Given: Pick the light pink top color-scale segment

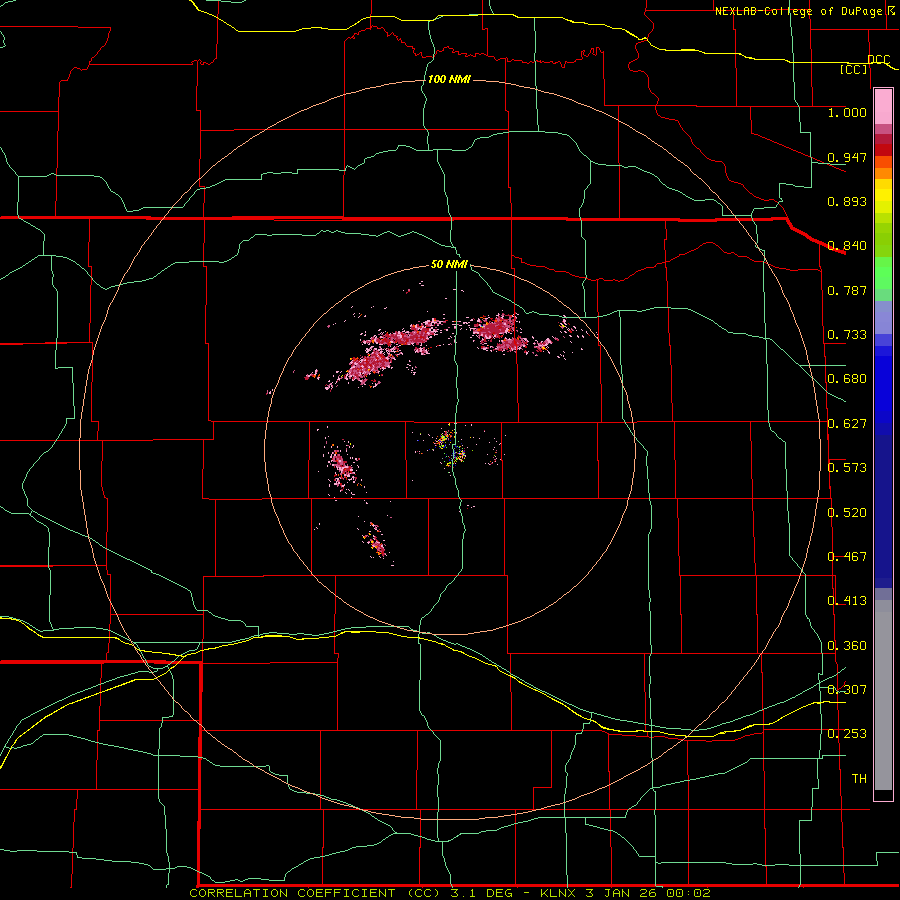Looking at the screenshot, I should [x=883, y=106].
